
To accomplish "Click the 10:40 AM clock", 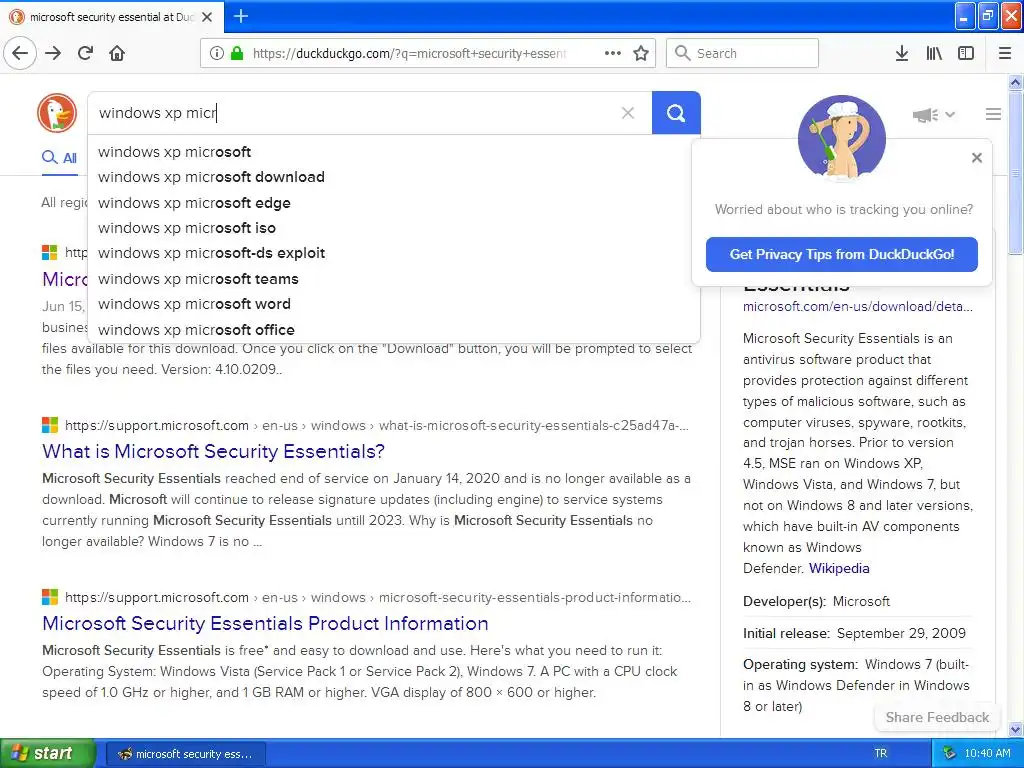I will point(987,753).
